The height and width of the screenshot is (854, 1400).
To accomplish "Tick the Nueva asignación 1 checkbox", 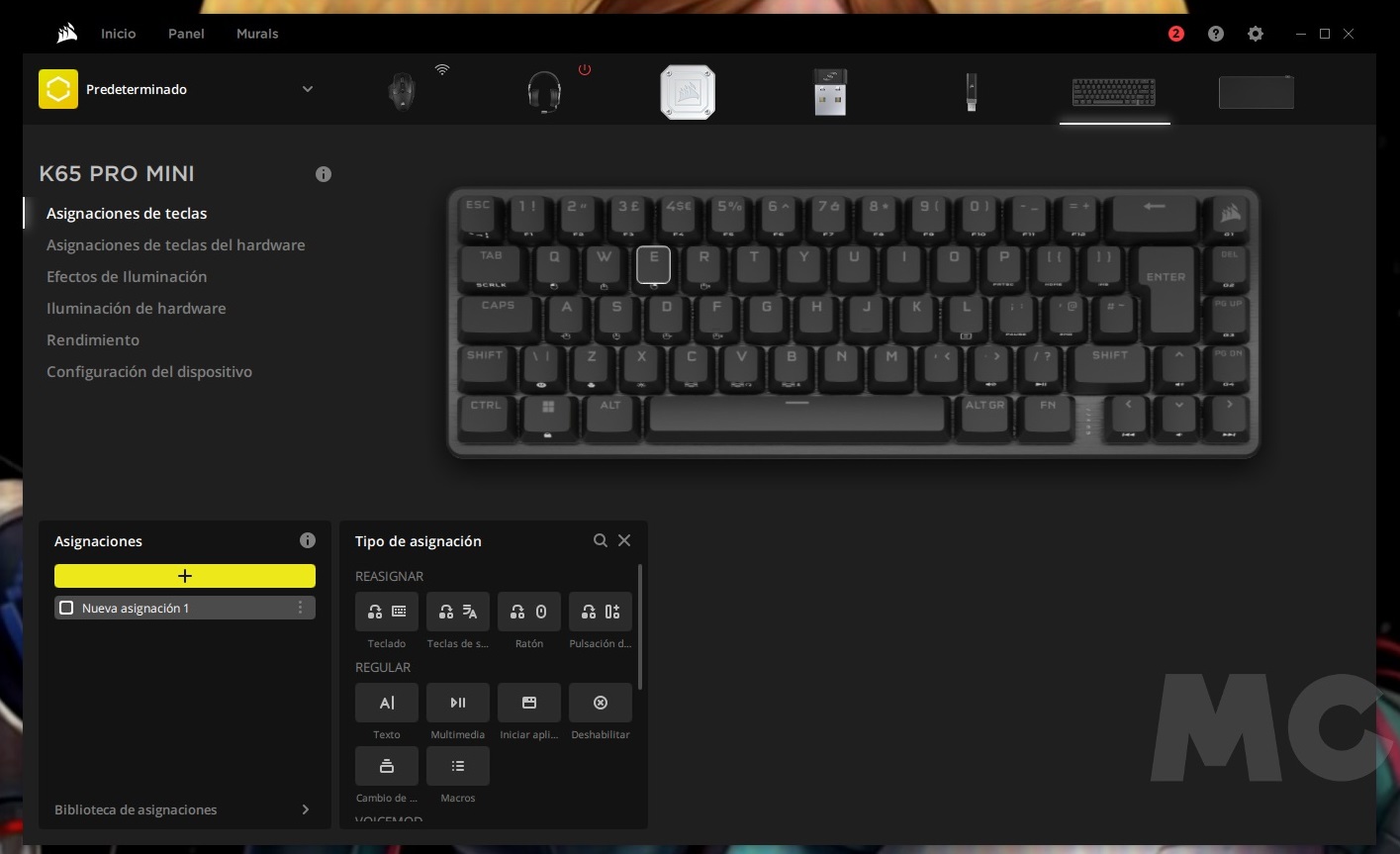I will click(66, 608).
